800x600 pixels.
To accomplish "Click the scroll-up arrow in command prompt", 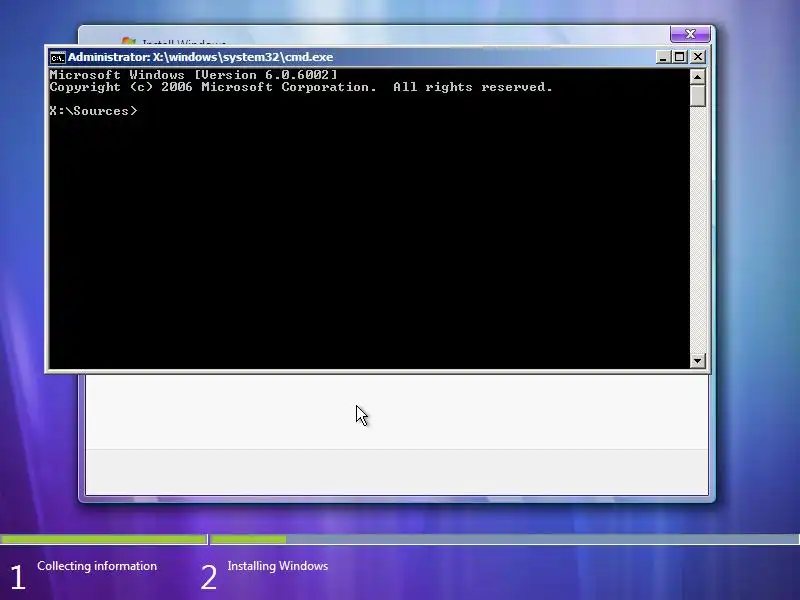I will coord(697,77).
